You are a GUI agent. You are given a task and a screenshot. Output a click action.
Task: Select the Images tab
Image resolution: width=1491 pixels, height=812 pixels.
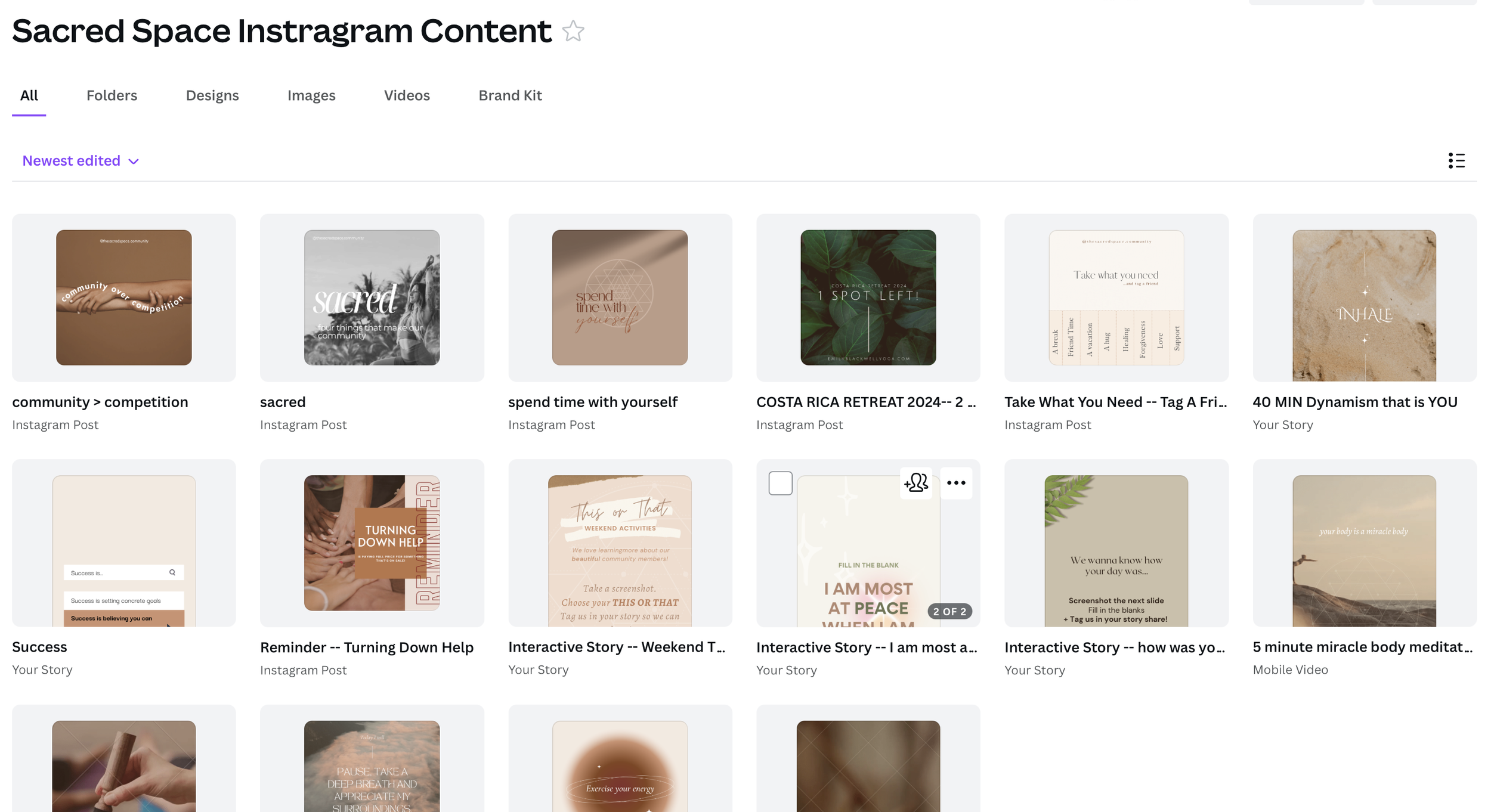click(311, 95)
